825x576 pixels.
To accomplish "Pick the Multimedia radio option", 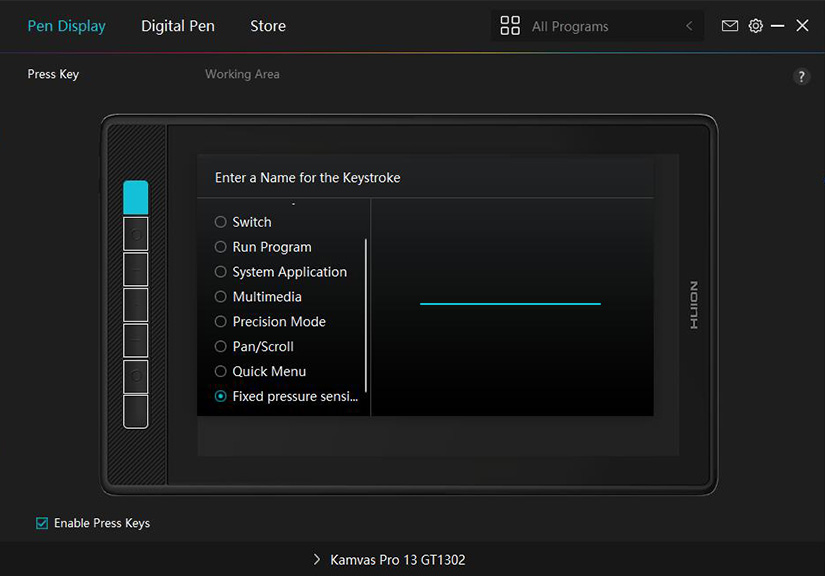I will [221, 297].
